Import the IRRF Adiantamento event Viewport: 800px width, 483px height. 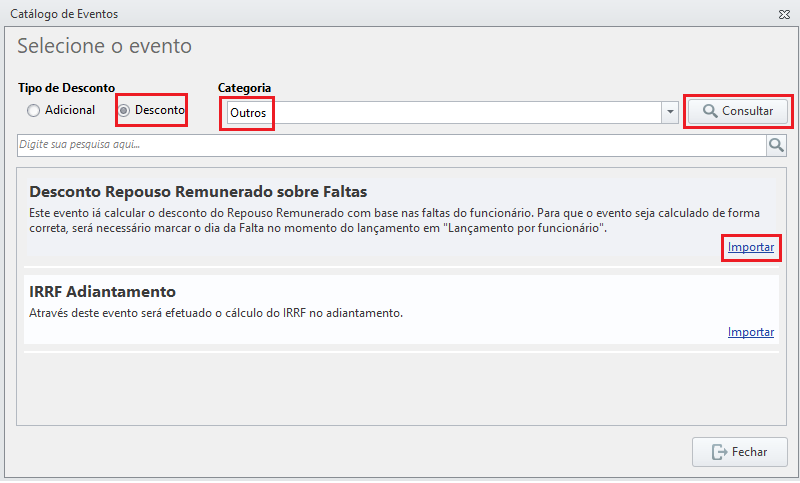(751, 332)
